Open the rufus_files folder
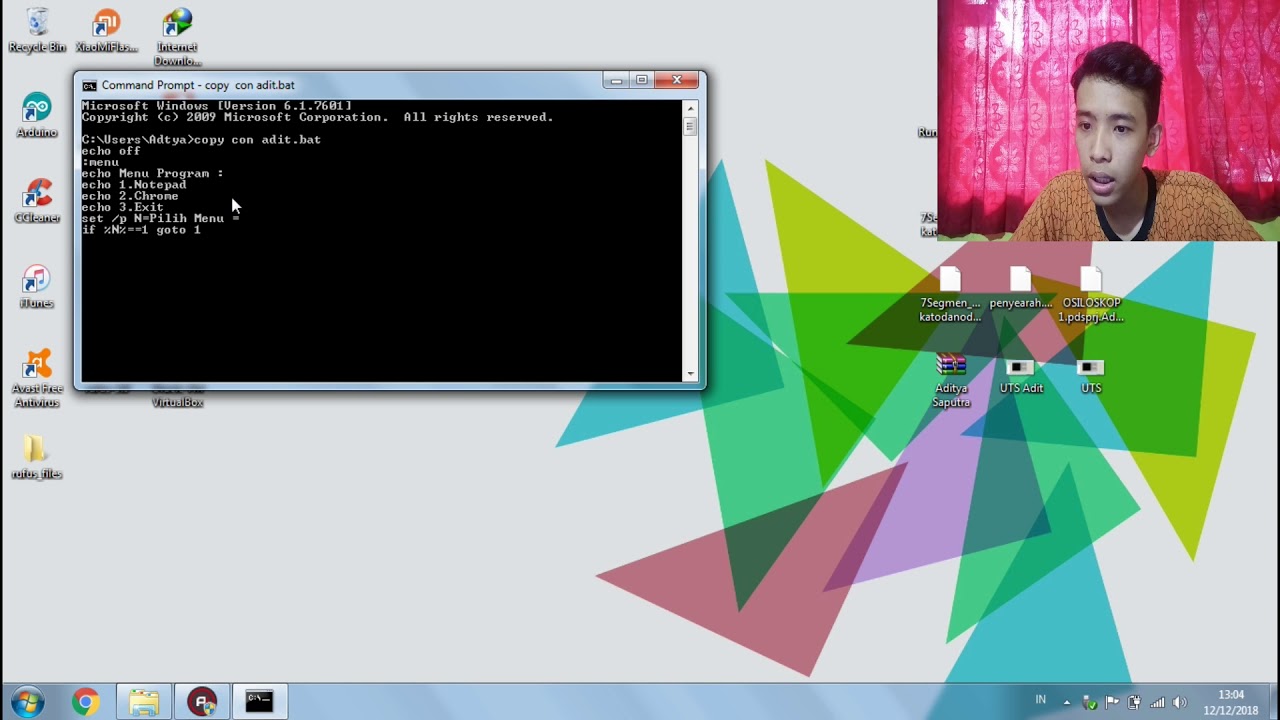 (37, 457)
